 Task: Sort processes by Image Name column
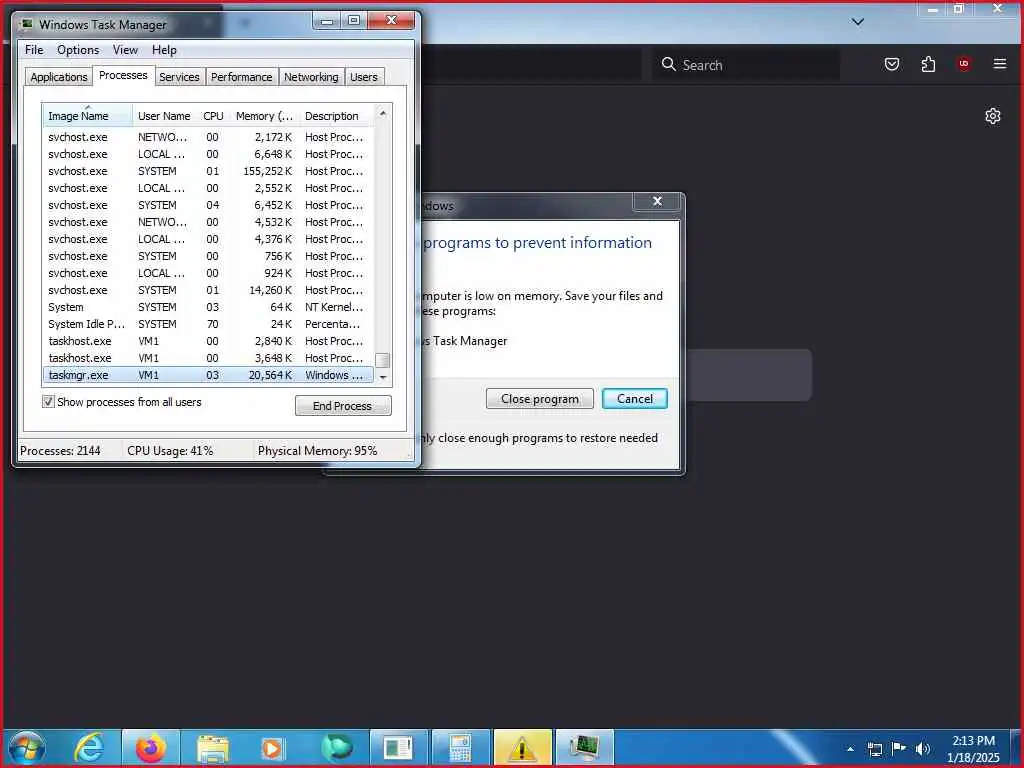click(x=88, y=116)
